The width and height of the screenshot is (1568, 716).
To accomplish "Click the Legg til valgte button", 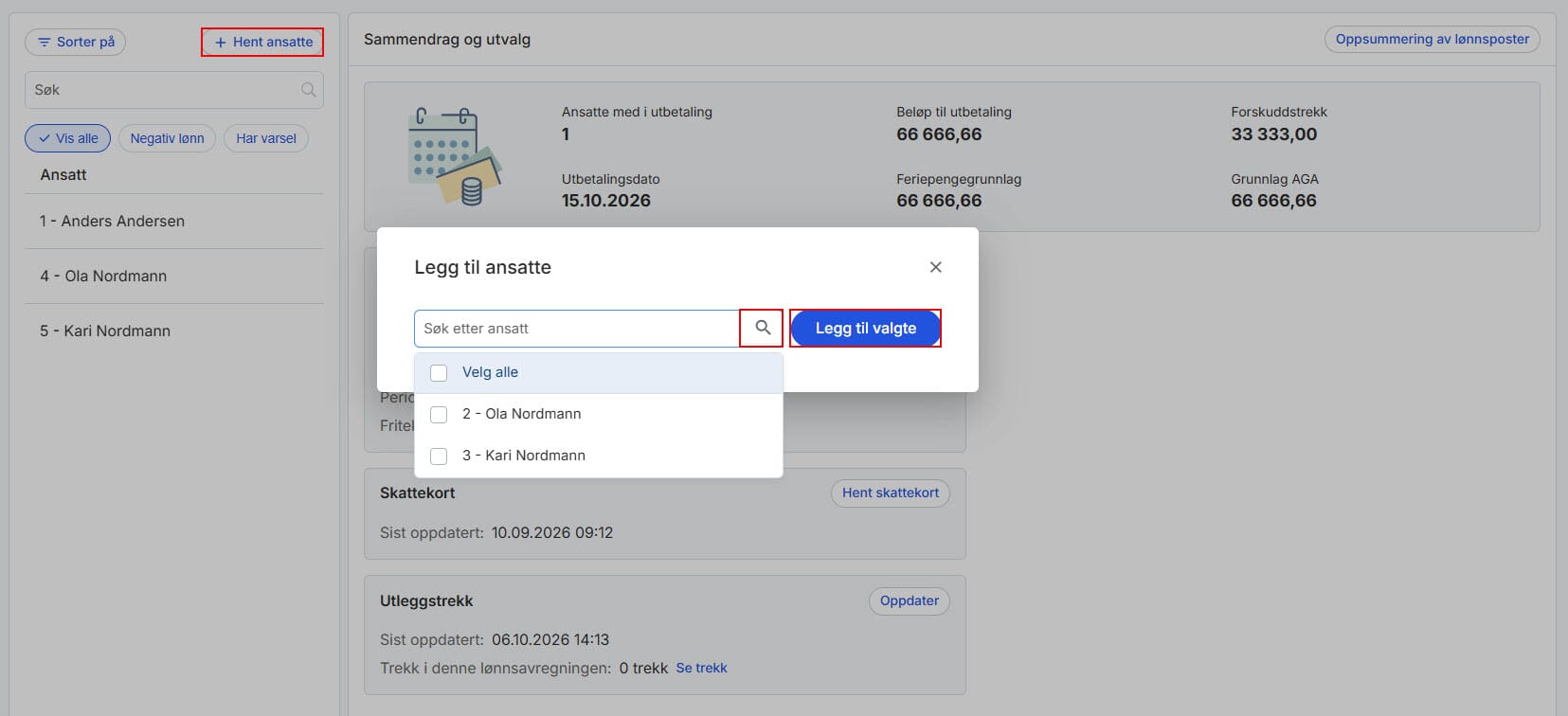I will tap(865, 328).
